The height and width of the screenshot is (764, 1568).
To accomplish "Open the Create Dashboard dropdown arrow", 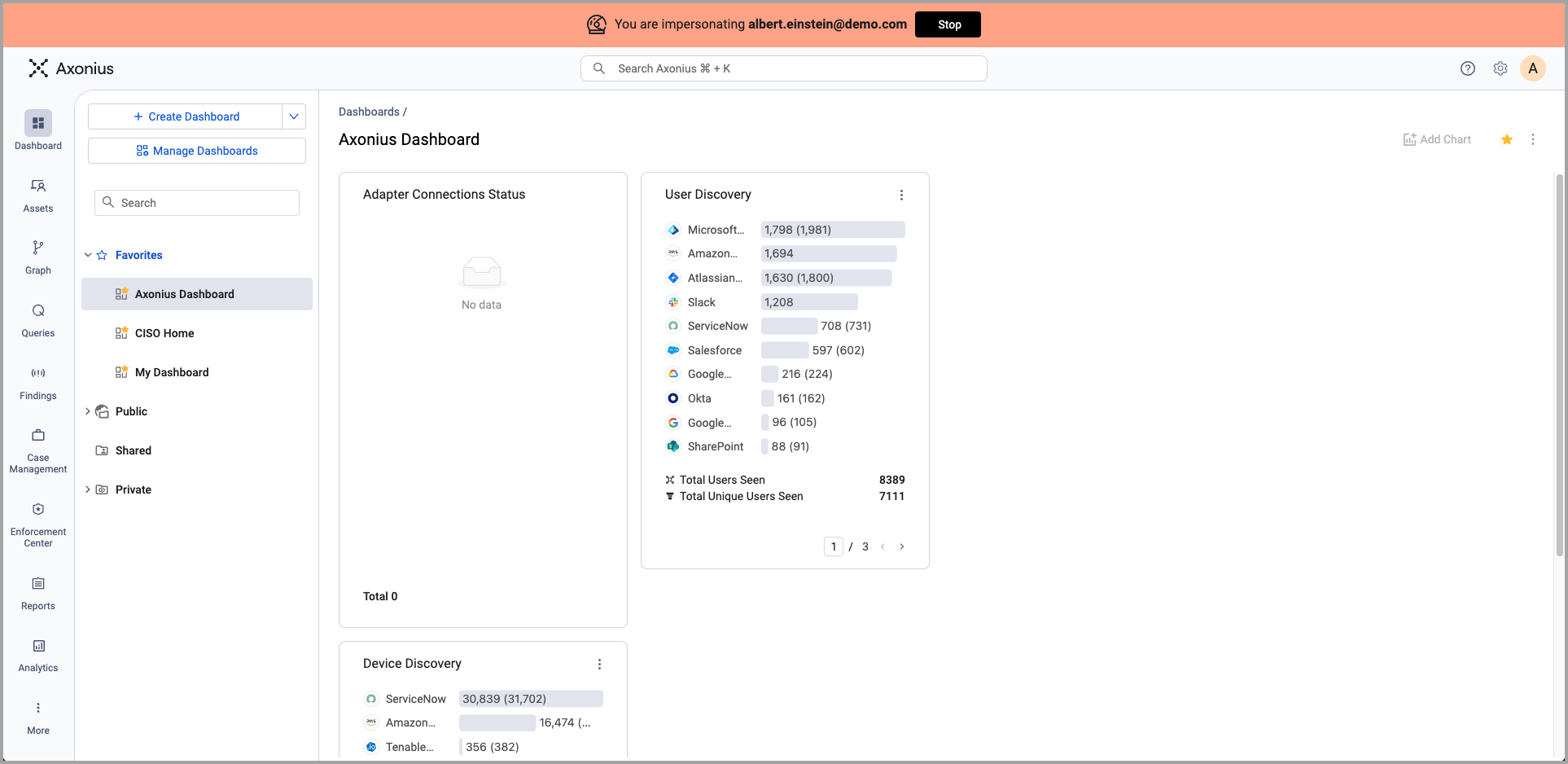I will pos(294,116).
